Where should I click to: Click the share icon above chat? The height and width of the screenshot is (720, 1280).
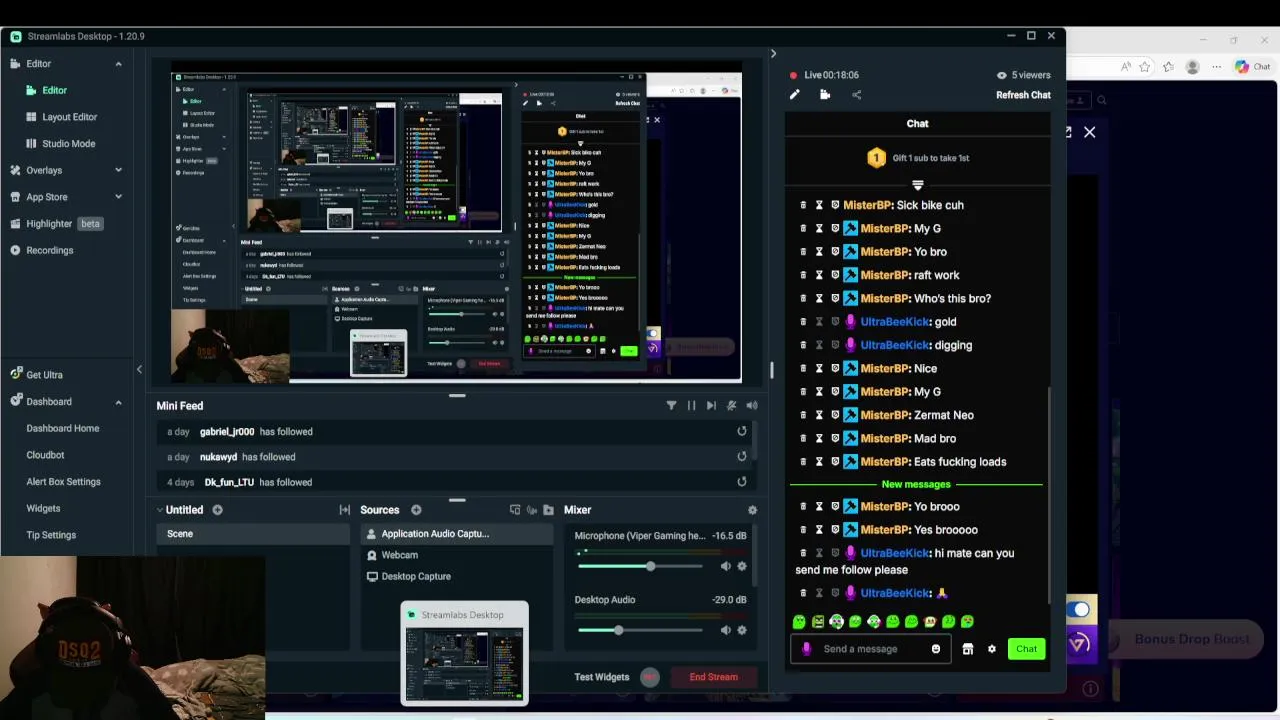pos(856,95)
